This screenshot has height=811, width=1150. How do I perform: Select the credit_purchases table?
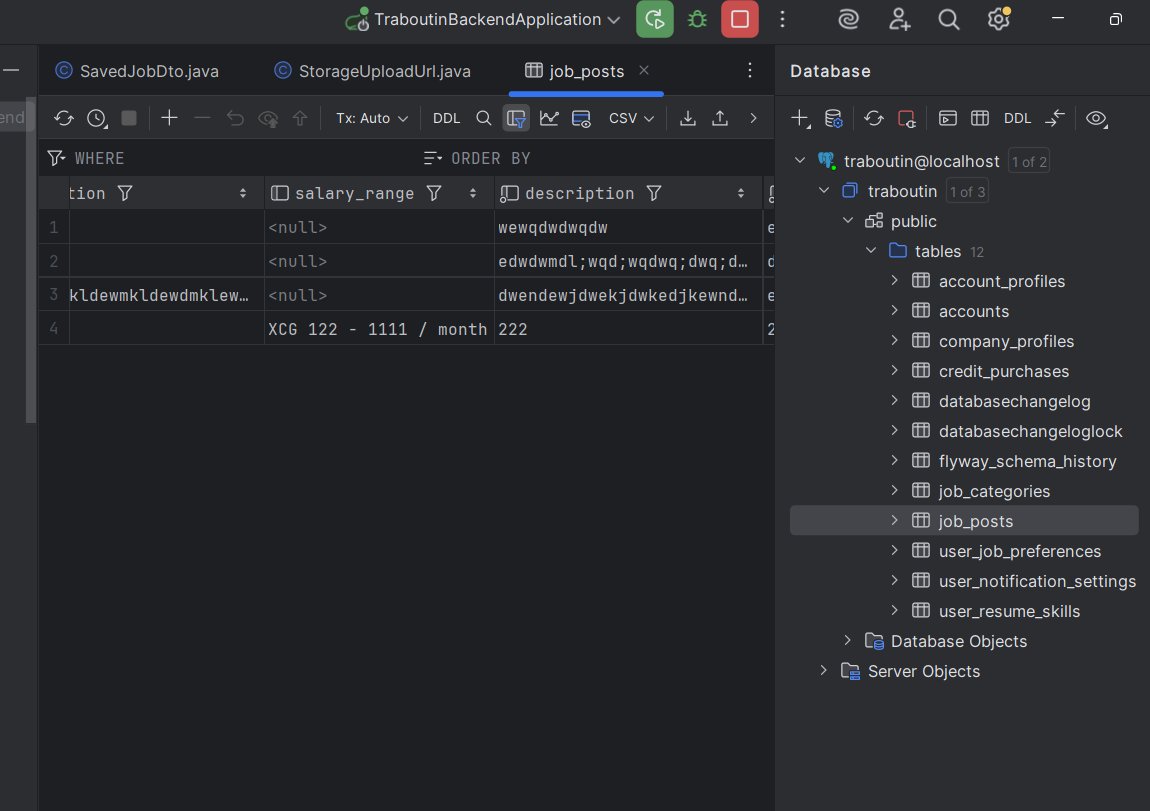pos(1003,371)
